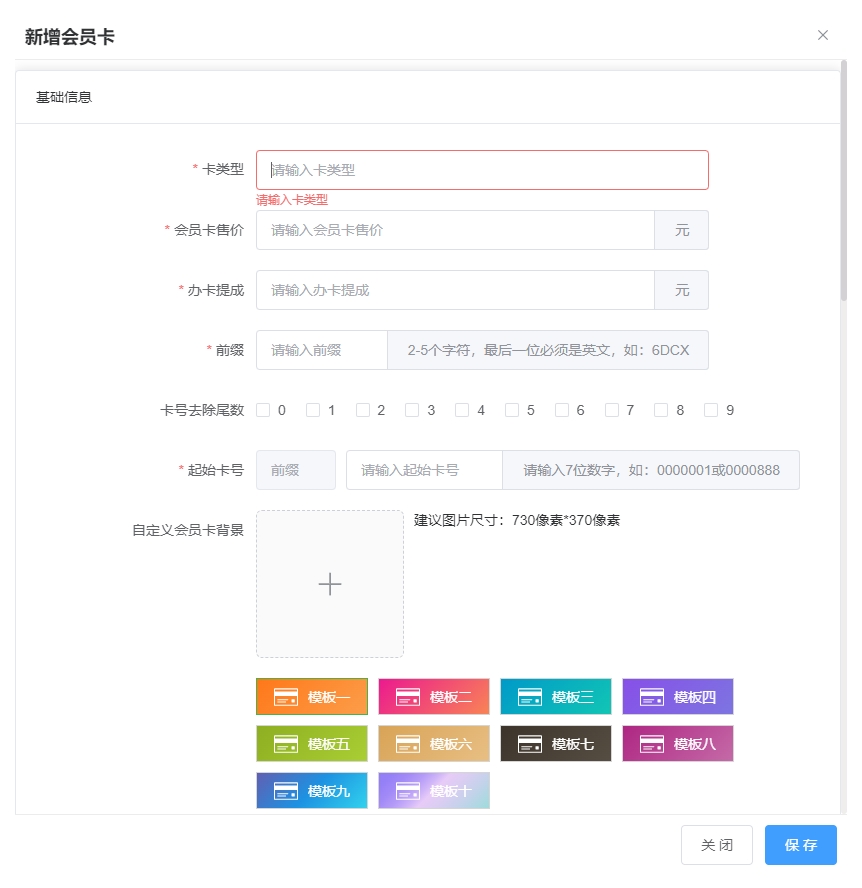Choose the magenta 模板八 card template
This screenshot has width=862, height=888.
678,744
